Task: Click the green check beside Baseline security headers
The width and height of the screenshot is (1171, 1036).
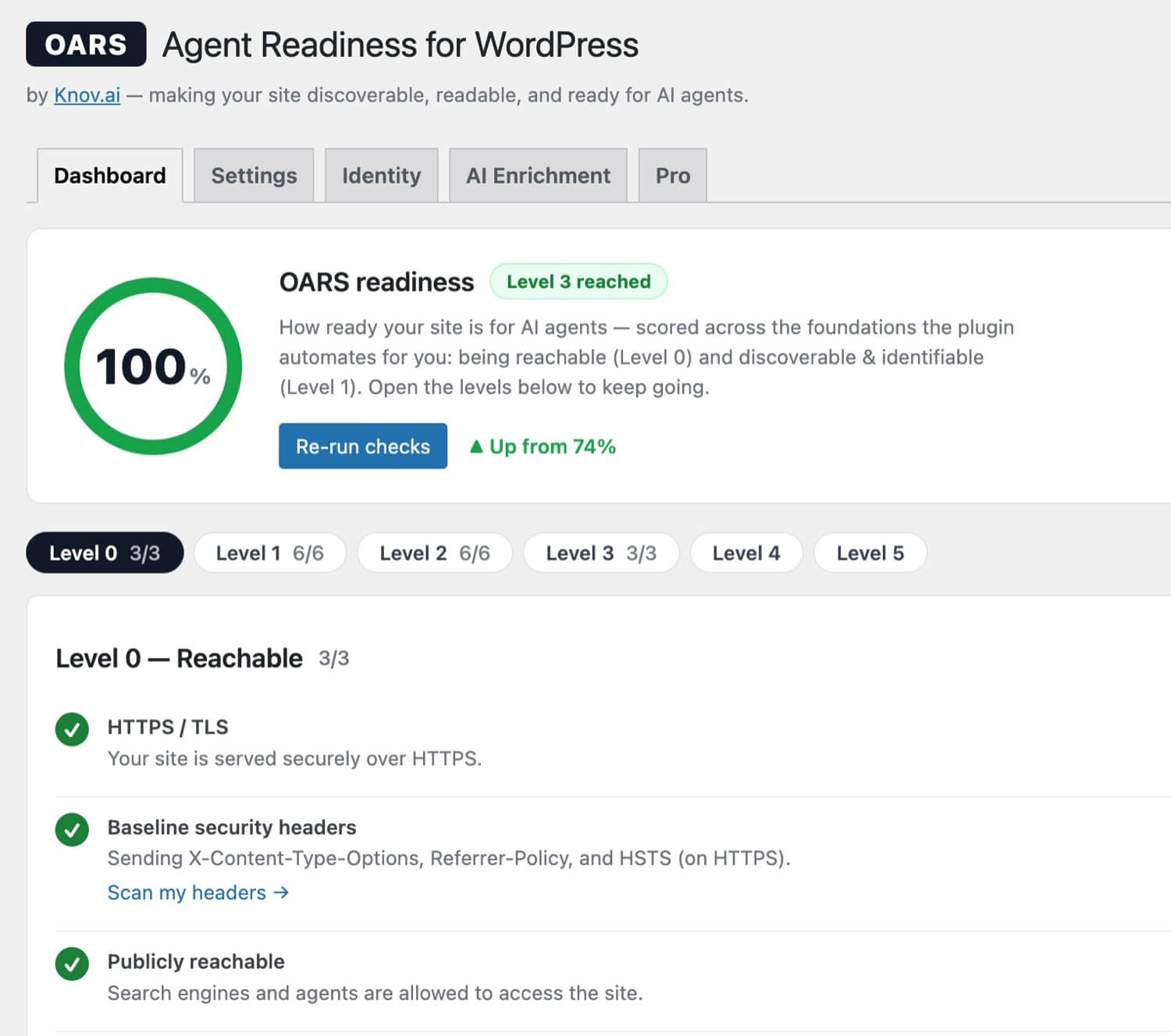Action: (x=72, y=830)
